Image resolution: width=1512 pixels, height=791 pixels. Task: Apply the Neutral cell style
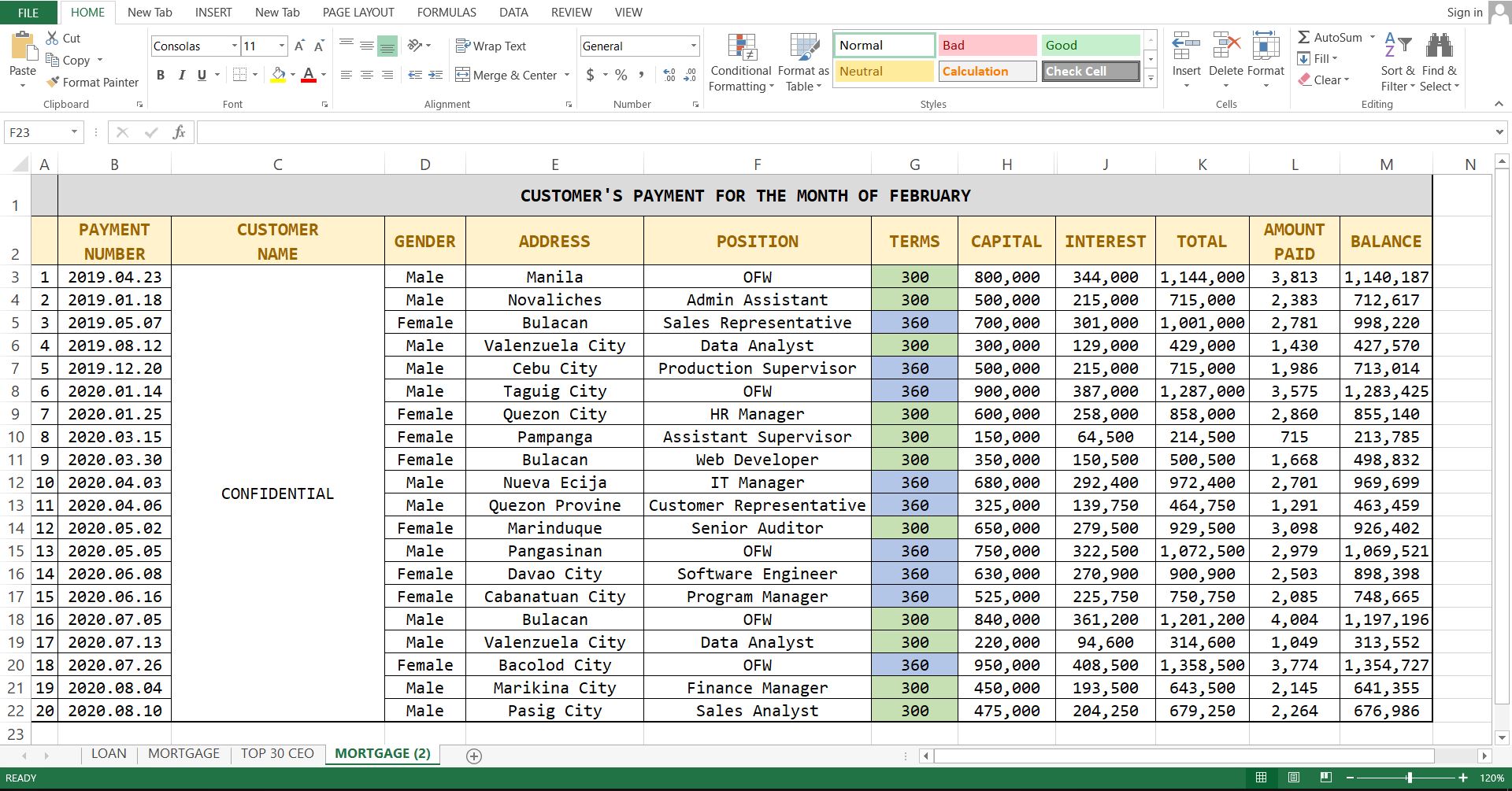(884, 71)
